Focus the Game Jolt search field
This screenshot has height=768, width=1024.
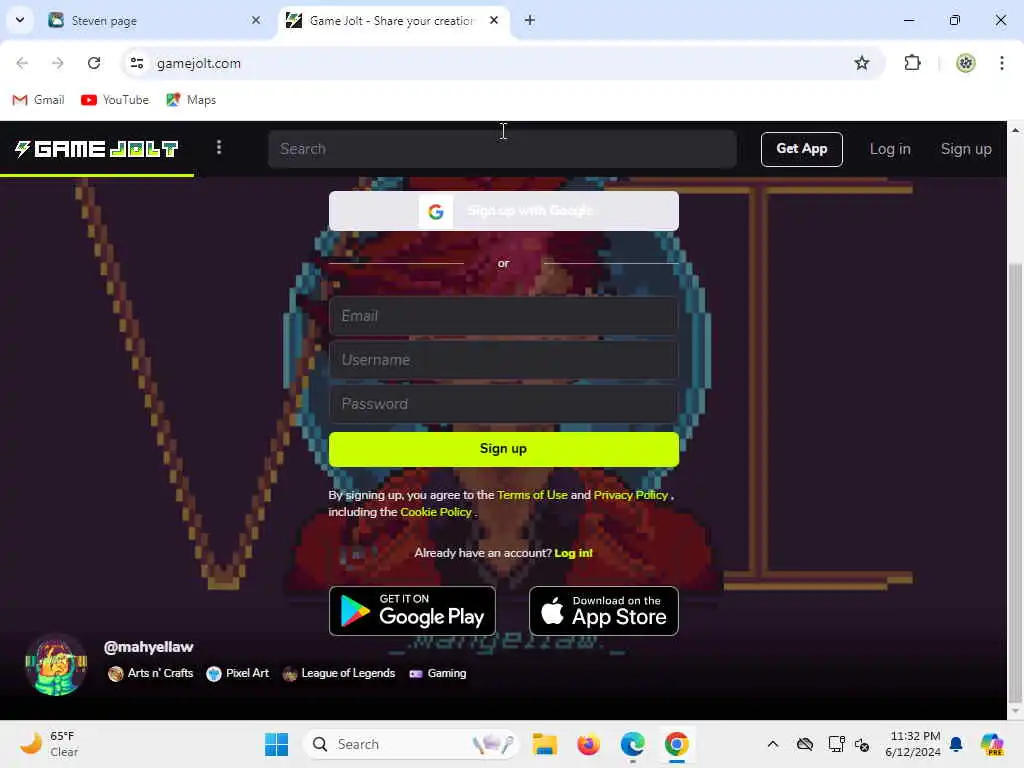pyautogui.click(x=502, y=149)
